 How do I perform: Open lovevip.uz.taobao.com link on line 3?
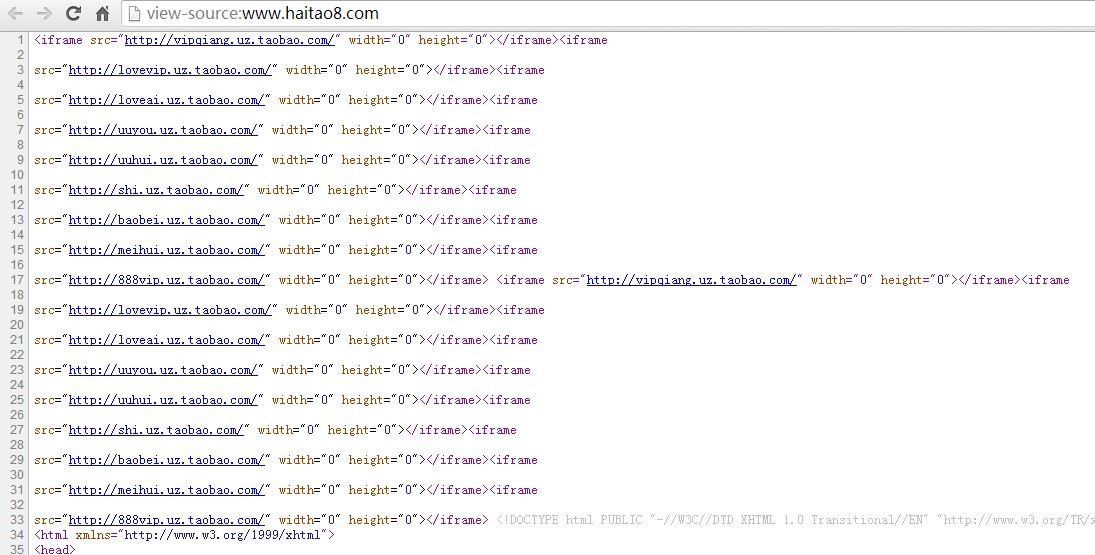click(x=170, y=71)
